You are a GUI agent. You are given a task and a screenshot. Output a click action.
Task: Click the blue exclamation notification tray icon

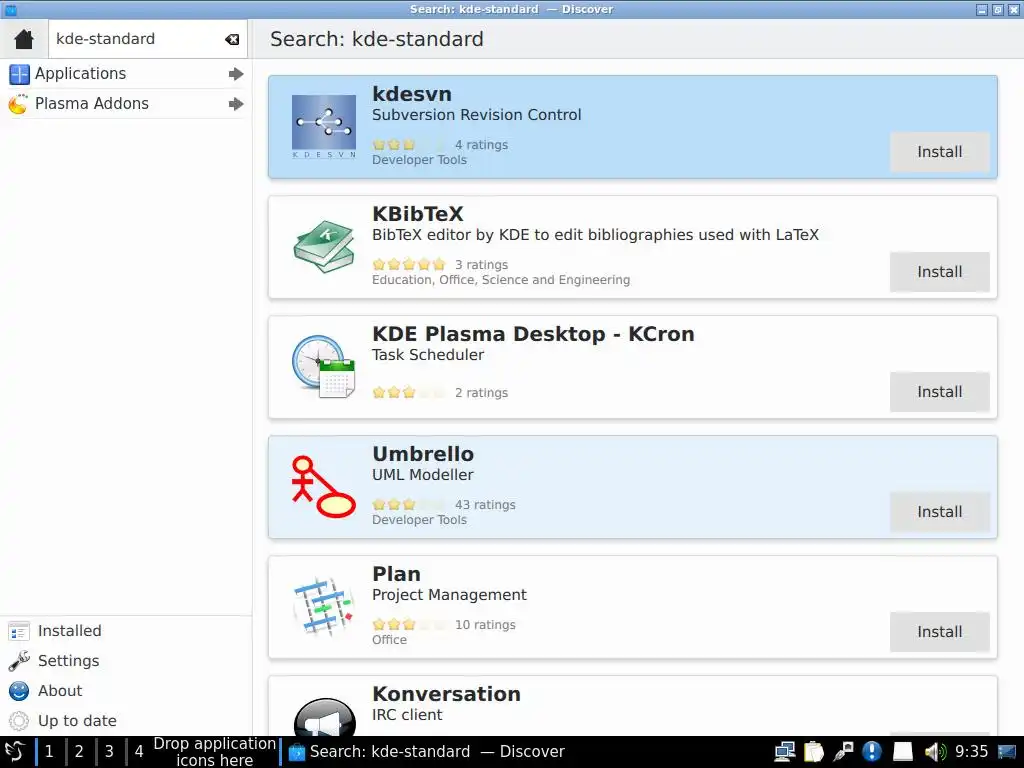click(872, 752)
